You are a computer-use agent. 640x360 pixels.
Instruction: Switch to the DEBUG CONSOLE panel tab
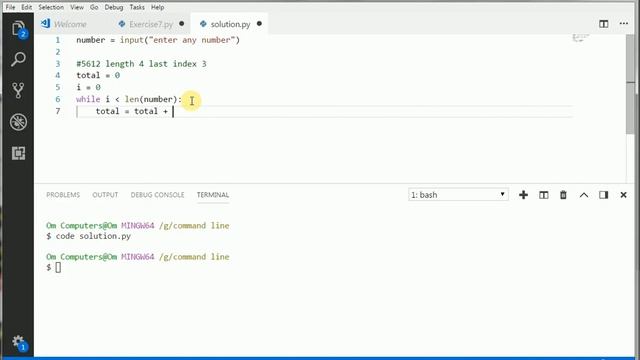[x=157, y=195]
